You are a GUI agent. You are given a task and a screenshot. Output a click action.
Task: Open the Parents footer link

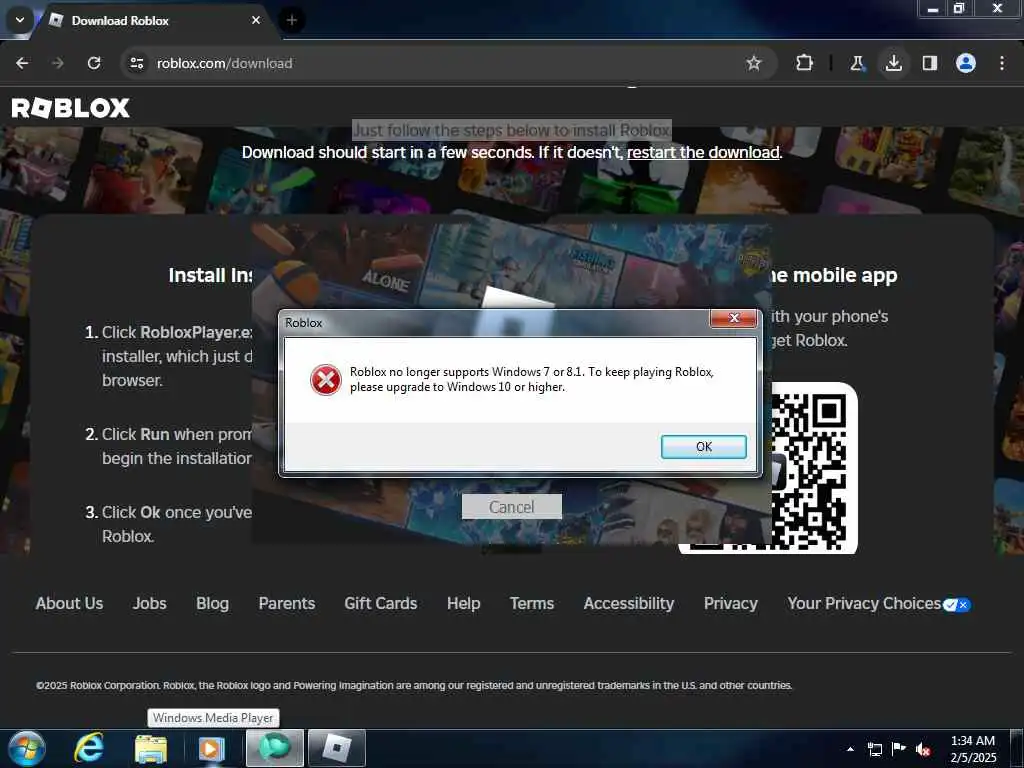287,603
